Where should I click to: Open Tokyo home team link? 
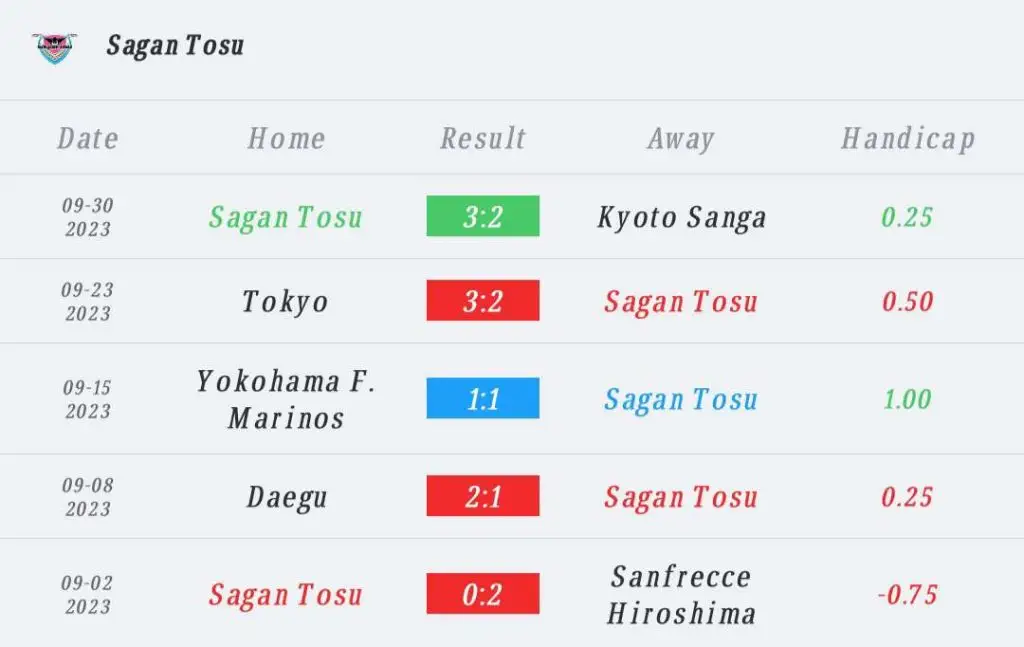[285, 302]
